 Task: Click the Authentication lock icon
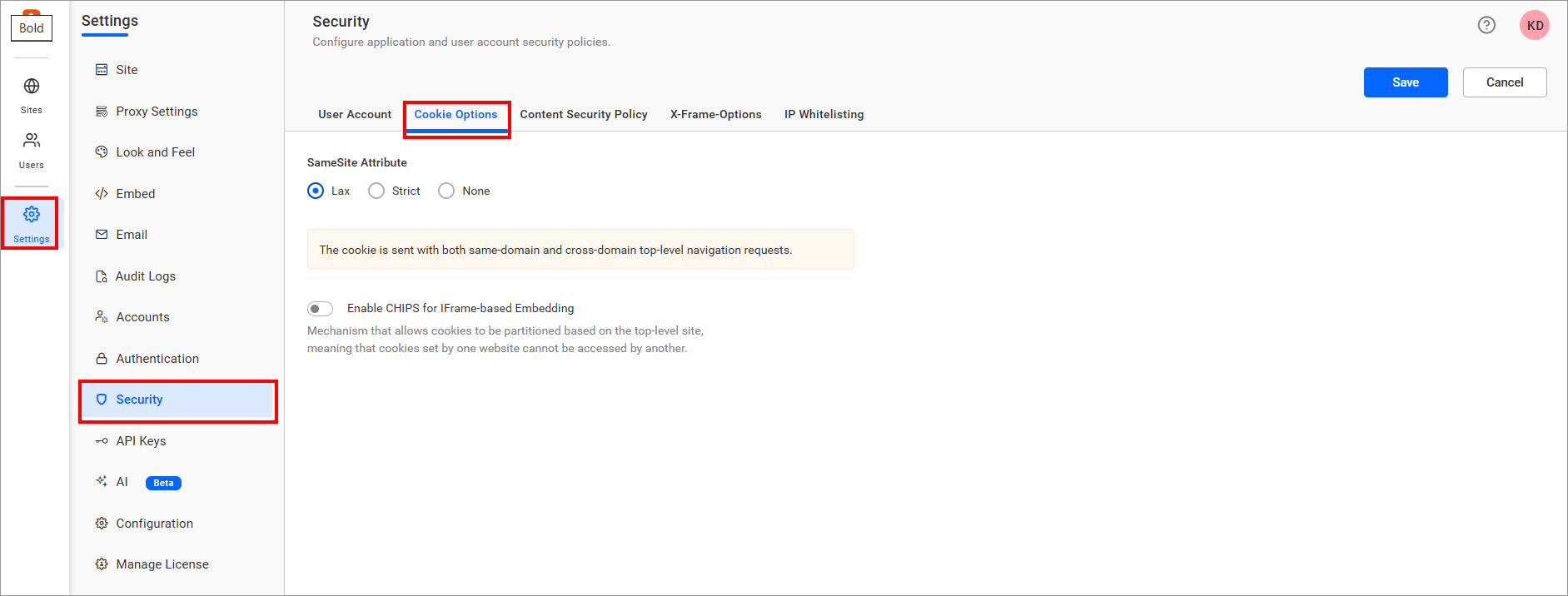coord(102,359)
